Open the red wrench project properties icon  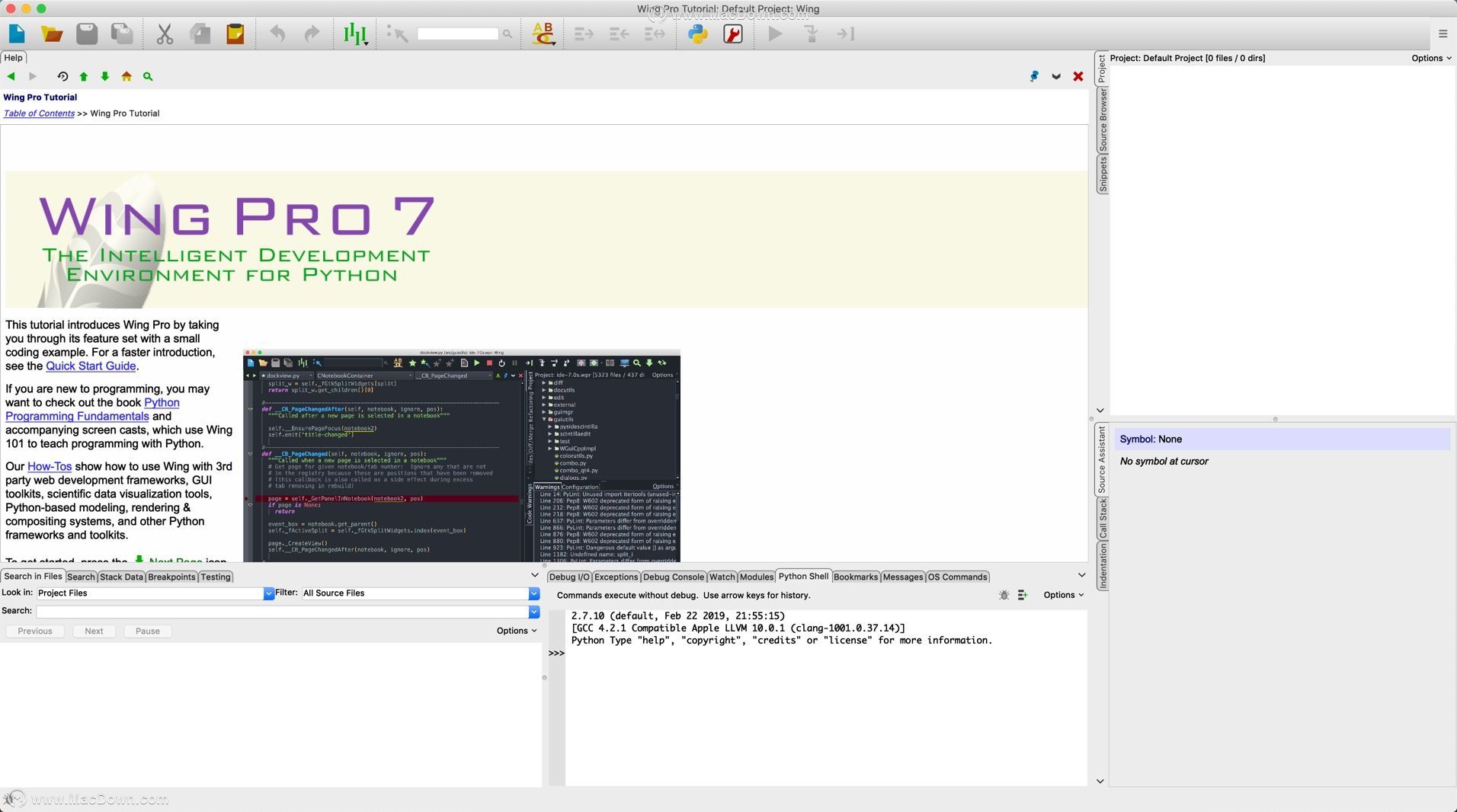point(733,34)
